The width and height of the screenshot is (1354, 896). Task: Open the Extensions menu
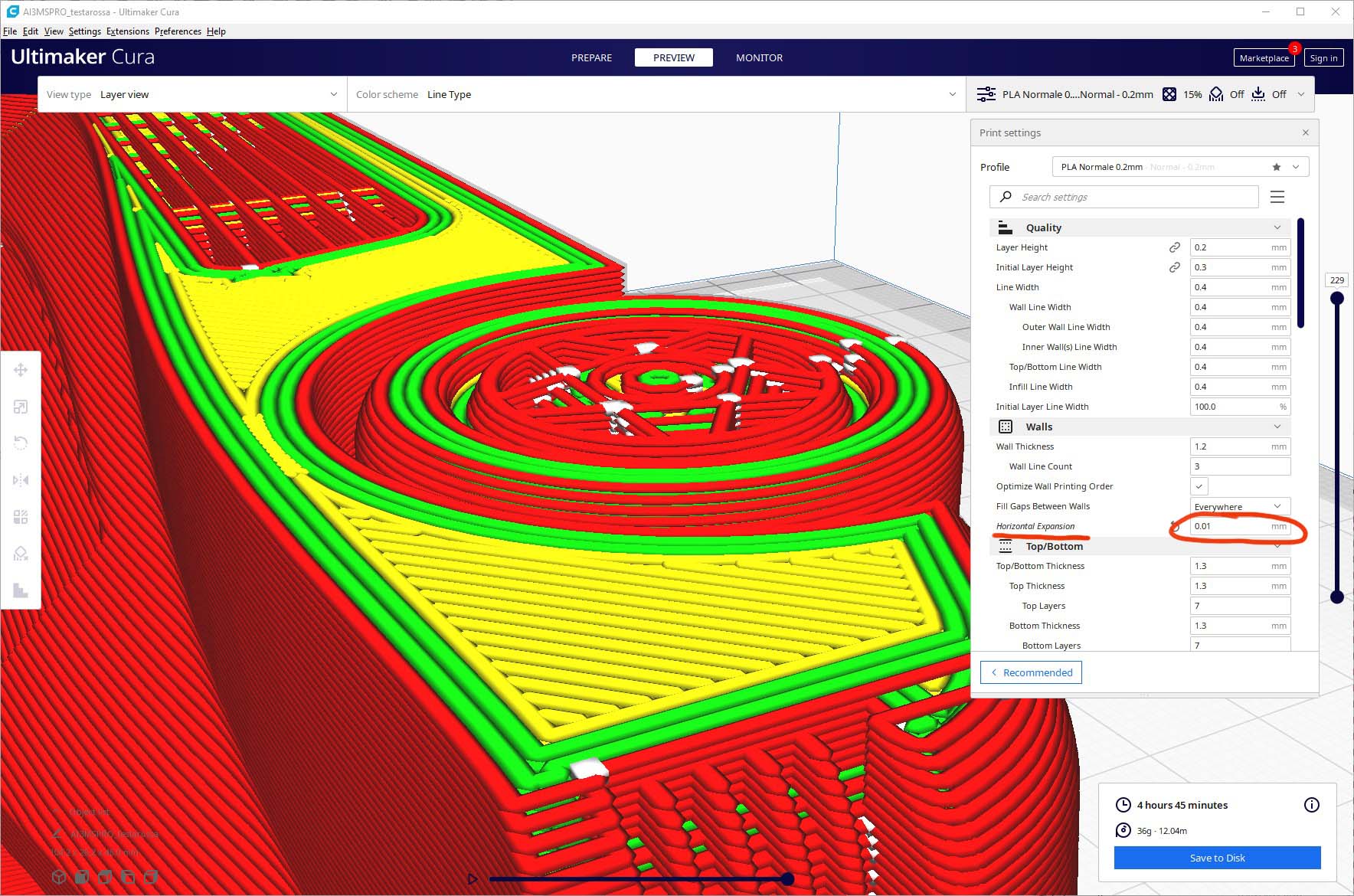(128, 31)
